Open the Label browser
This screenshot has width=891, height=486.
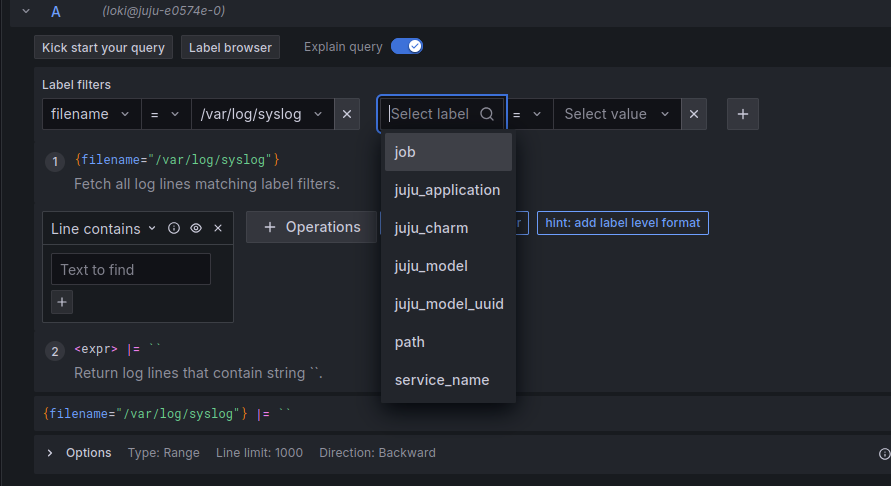click(x=230, y=47)
